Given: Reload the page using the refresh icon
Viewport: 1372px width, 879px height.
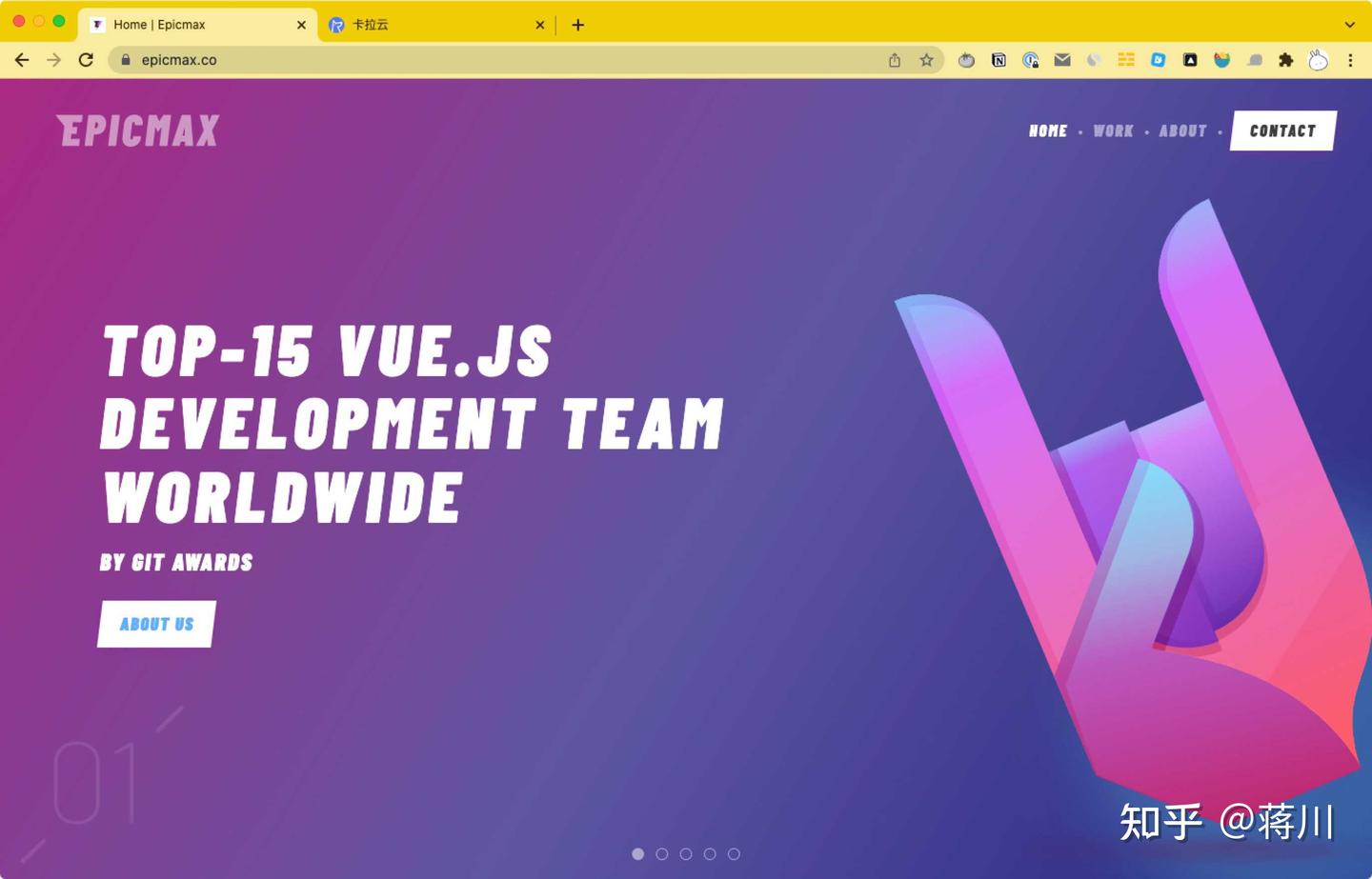Looking at the screenshot, I should pos(86,59).
